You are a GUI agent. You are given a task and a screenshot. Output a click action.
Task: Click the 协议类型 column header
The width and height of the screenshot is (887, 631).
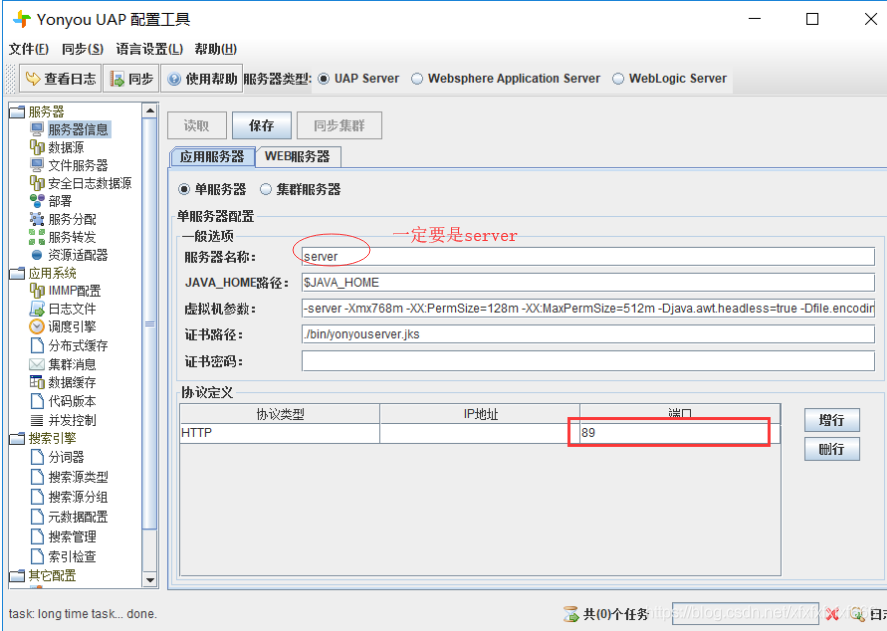pos(279,414)
